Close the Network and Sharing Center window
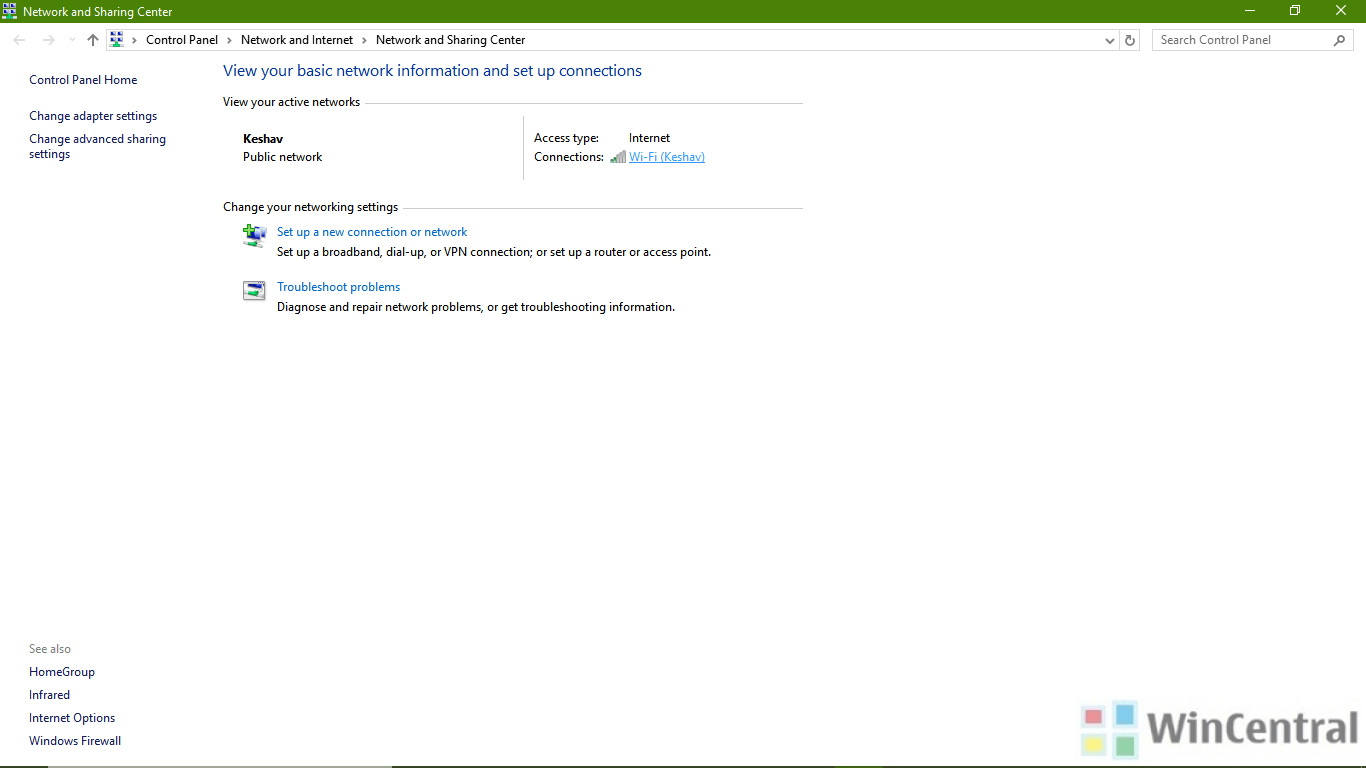 pos(1341,11)
